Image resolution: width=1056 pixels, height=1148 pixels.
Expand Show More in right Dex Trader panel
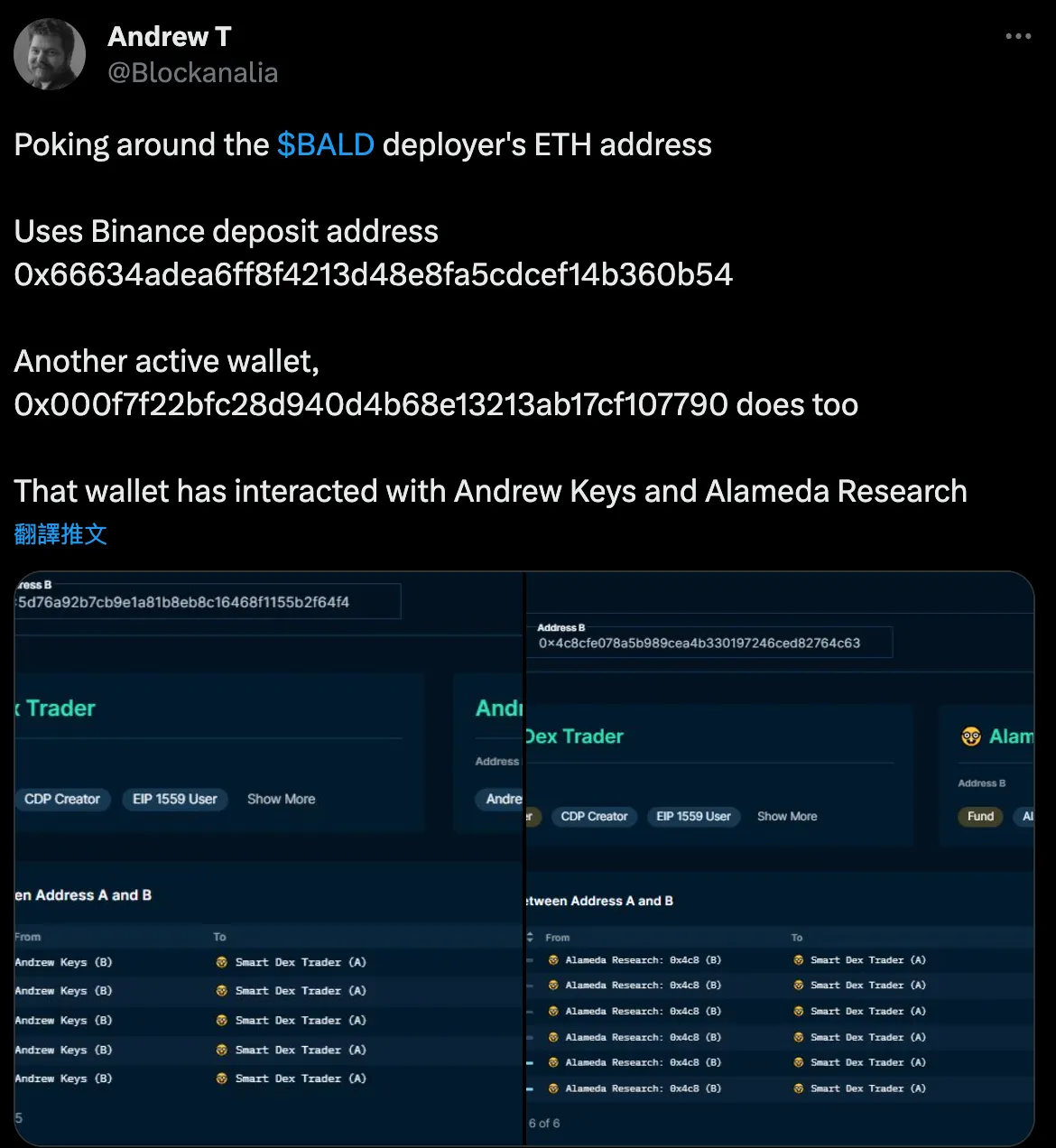[787, 816]
